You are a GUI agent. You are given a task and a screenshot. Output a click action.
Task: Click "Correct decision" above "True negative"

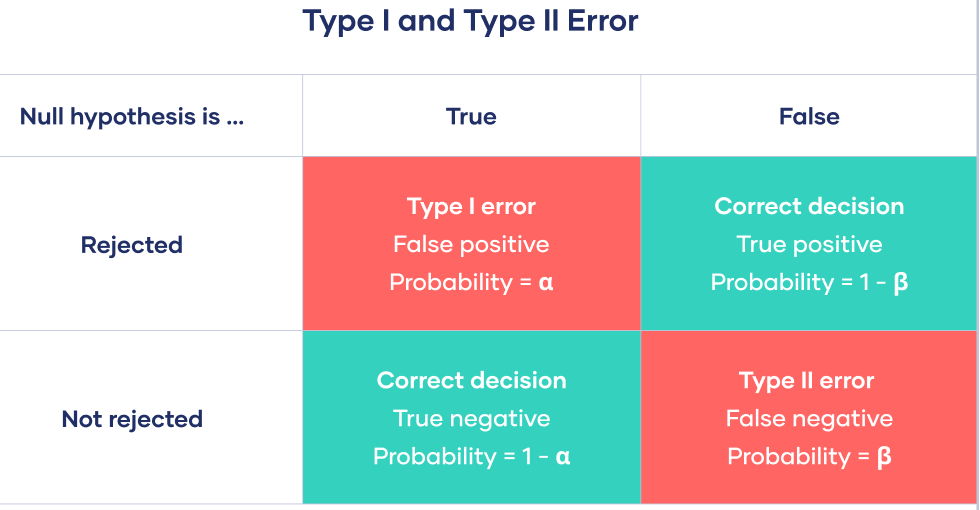click(x=471, y=381)
